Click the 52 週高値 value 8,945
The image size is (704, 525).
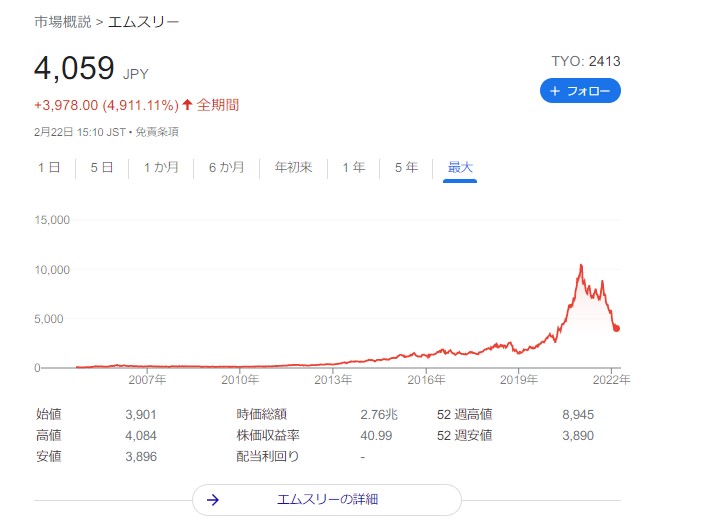click(578, 415)
